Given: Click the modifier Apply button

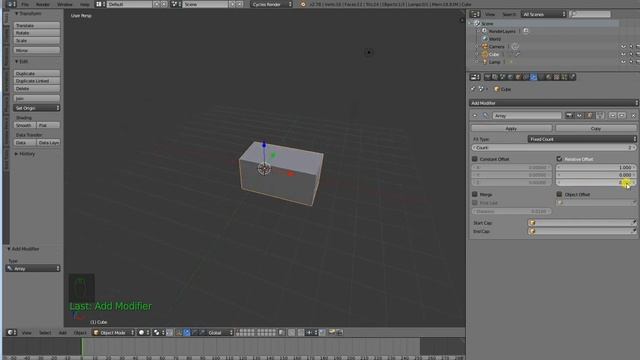Looking at the screenshot, I should tap(511, 128).
